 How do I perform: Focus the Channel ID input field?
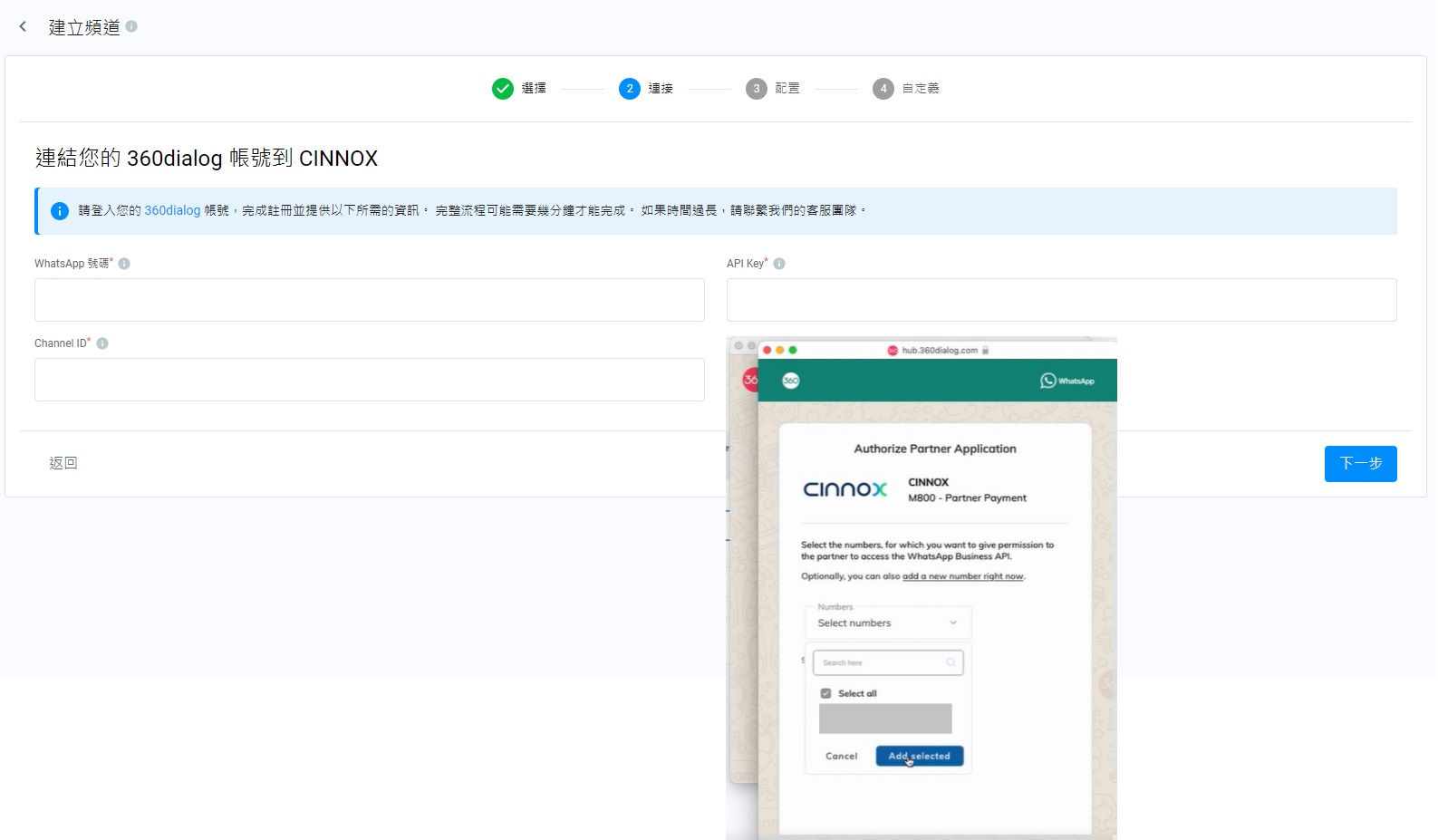[370, 380]
